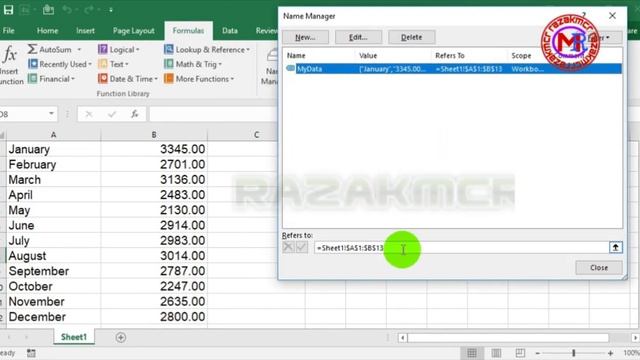
Task: Switch to Normal view in status bar
Action: [472, 353]
